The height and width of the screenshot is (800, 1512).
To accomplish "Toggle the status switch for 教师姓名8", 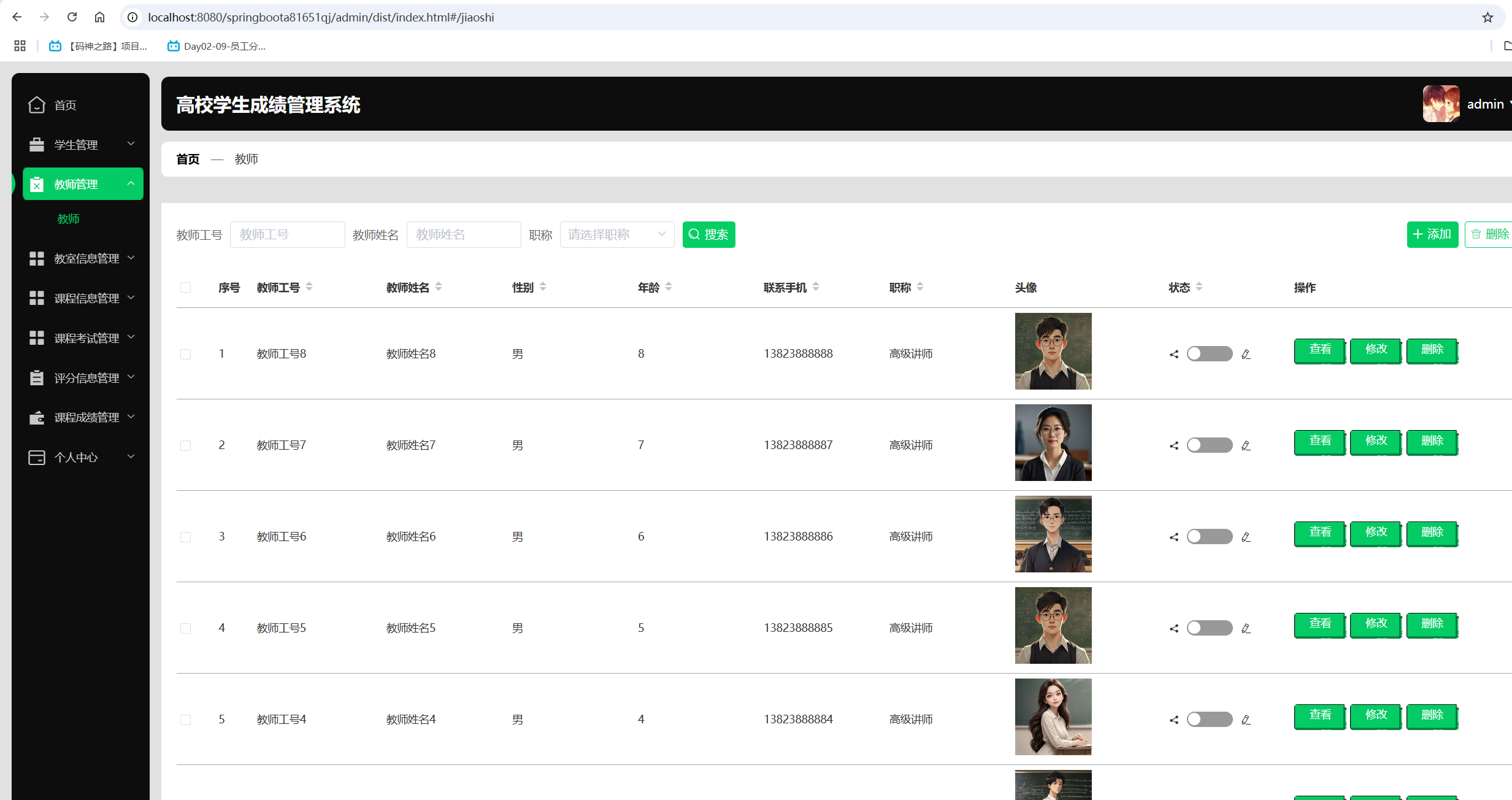I will tap(1210, 354).
